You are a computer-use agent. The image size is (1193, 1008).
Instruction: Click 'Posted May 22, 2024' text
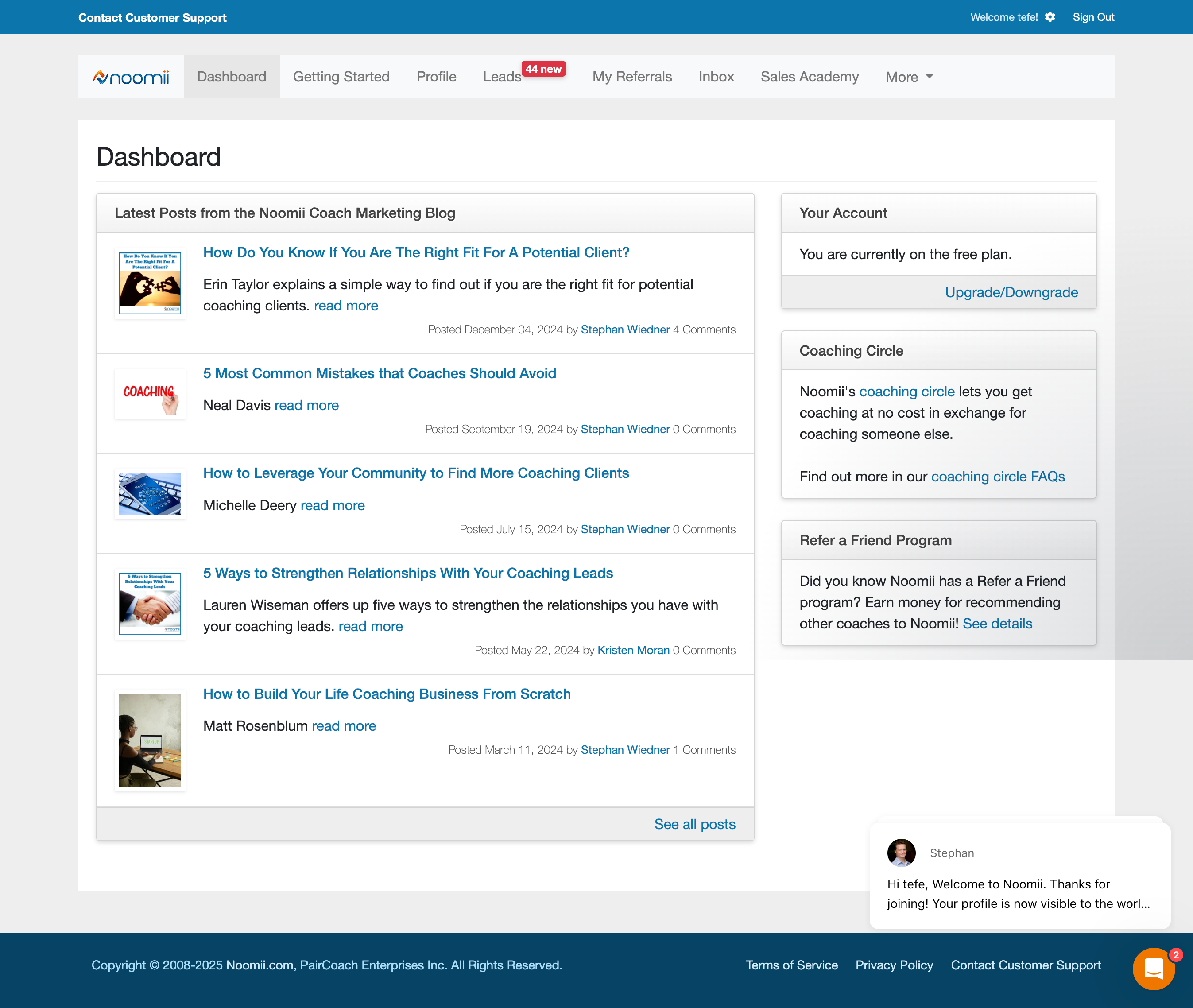pos(527,650)
